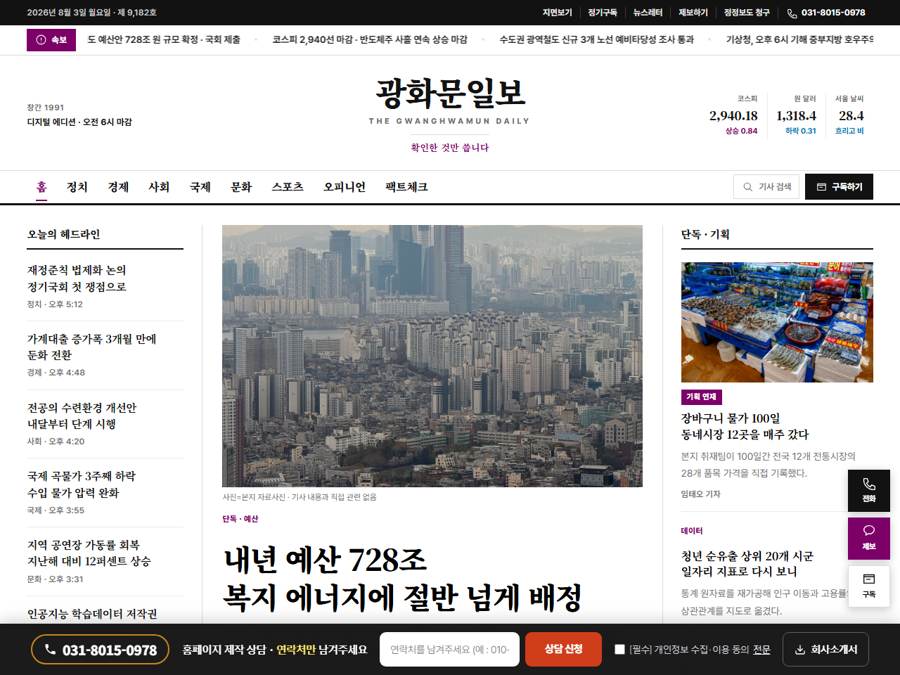Image resolution: width=900 pixels, height=675 pixels.
Task: Click the floating 전화 phone button
Action: (868, 490)
